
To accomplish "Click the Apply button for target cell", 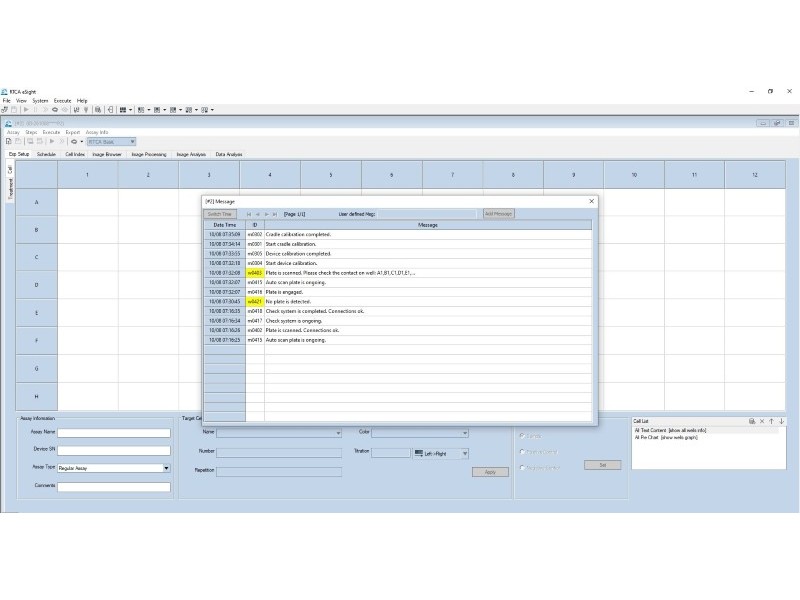I will [x=490, y=472].
